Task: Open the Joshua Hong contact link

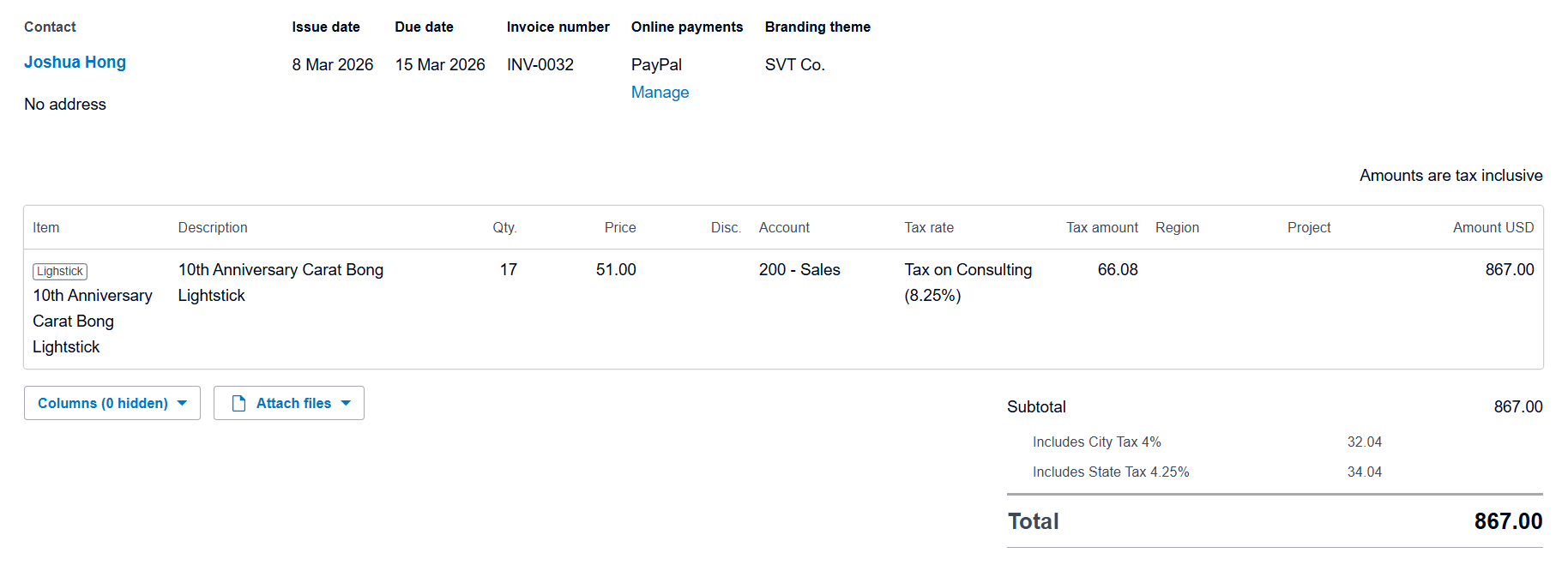Action: point(75,62)
